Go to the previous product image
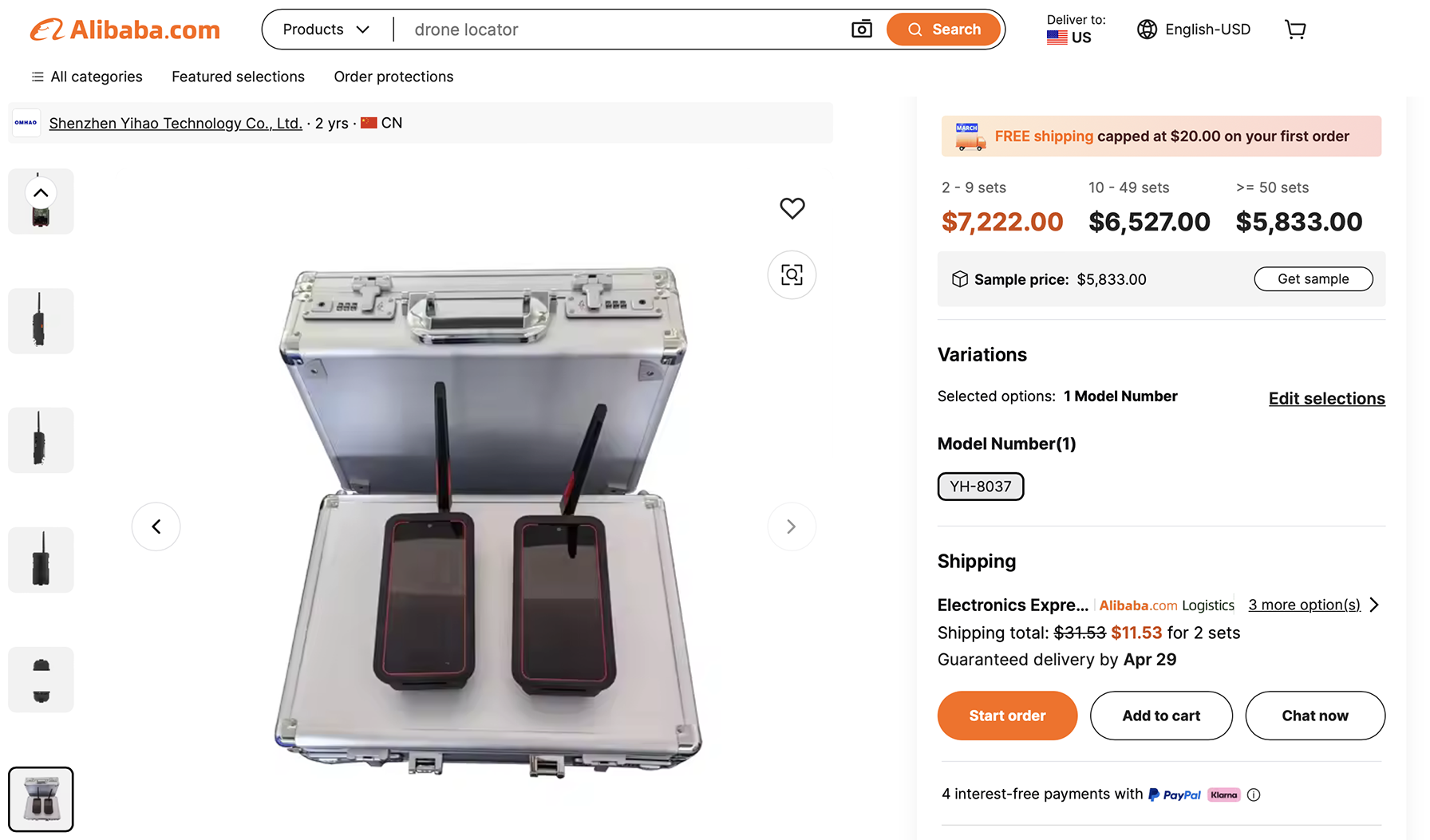The height and width of the screenshot is (840, 1430). (156, 526)
